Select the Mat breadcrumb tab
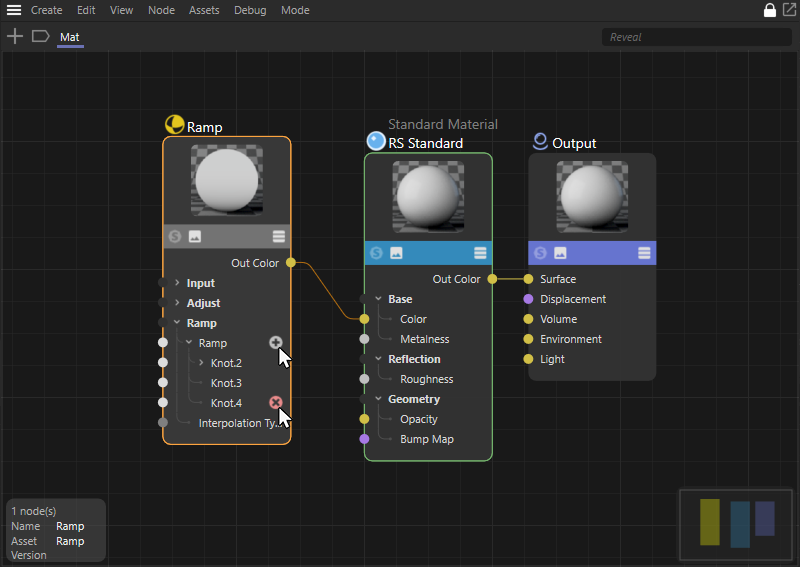This screenshot has width=800, height=567. [x=70, y=37]
